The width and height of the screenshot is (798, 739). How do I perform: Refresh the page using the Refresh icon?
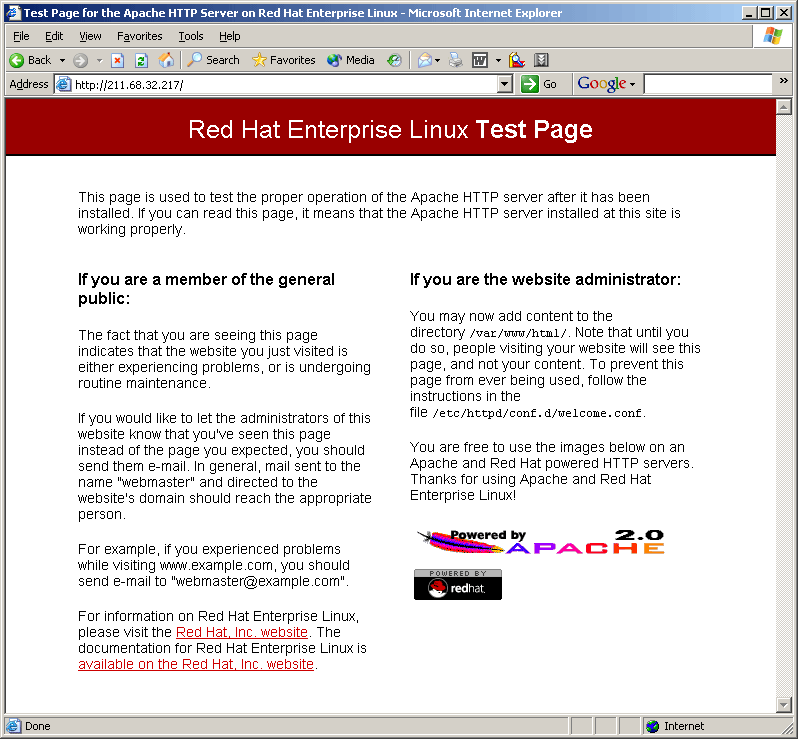(x=141, y=61)
